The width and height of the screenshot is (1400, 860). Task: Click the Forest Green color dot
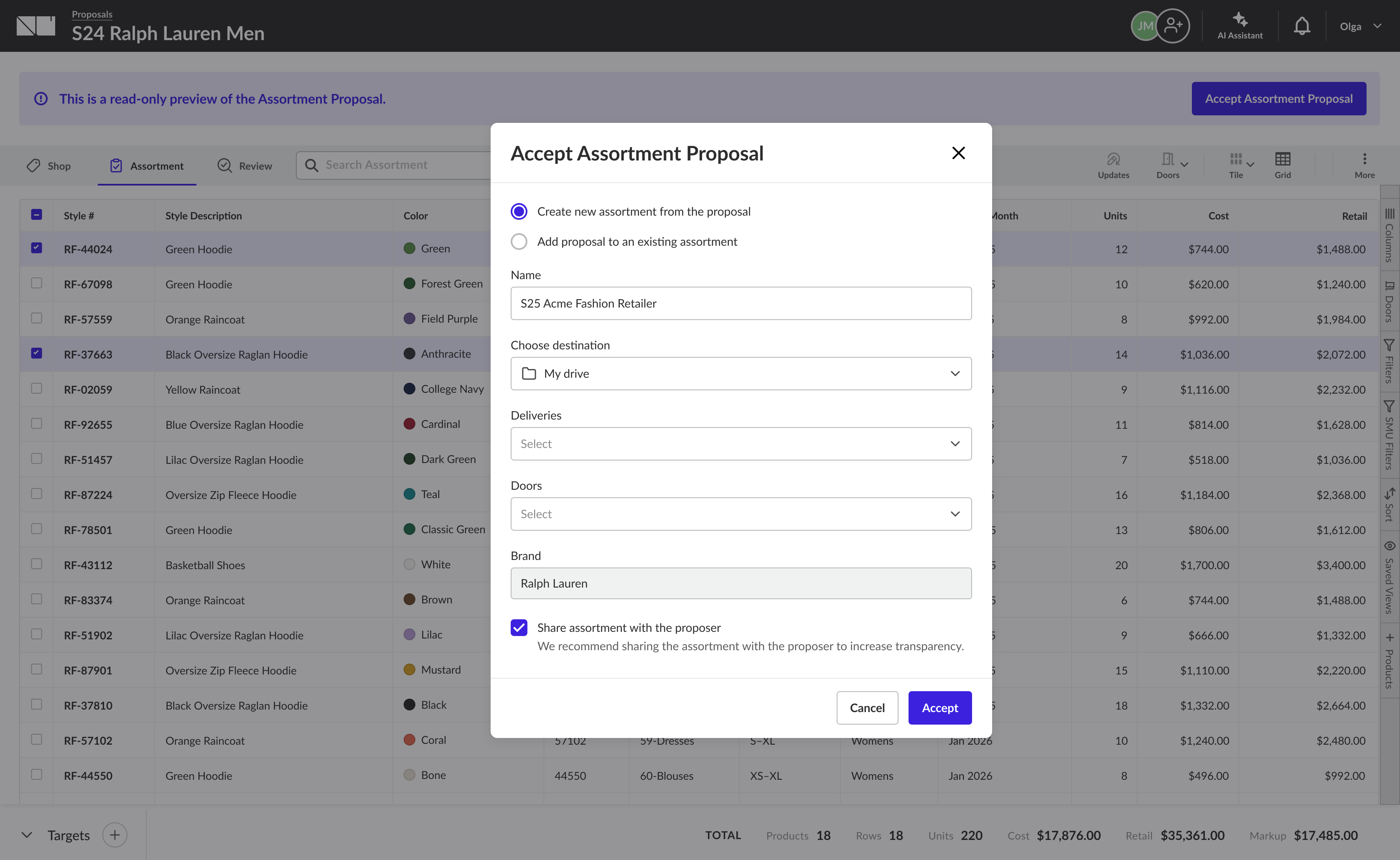coord(410,283)
